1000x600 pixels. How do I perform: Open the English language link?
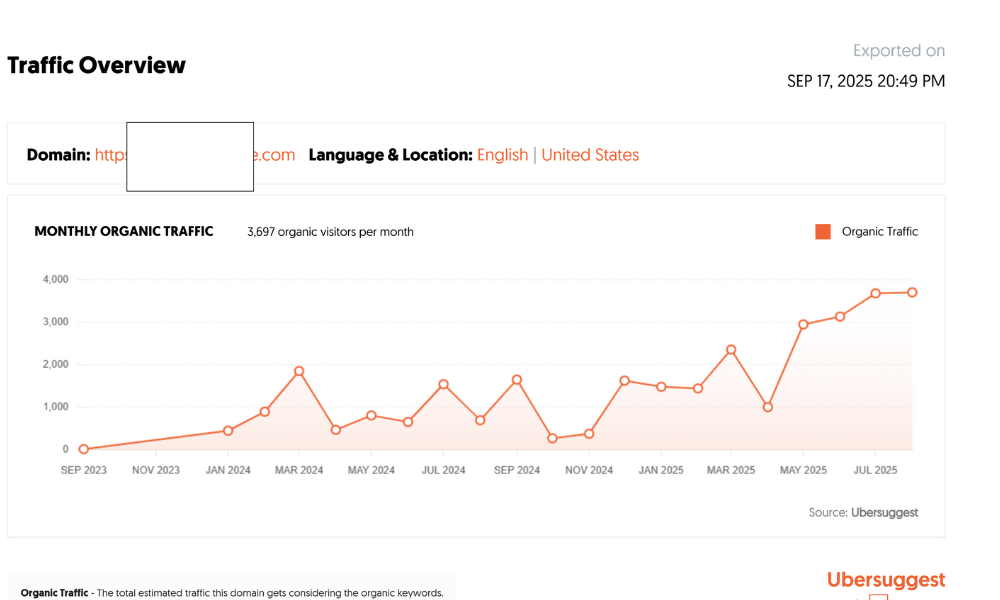502,155
